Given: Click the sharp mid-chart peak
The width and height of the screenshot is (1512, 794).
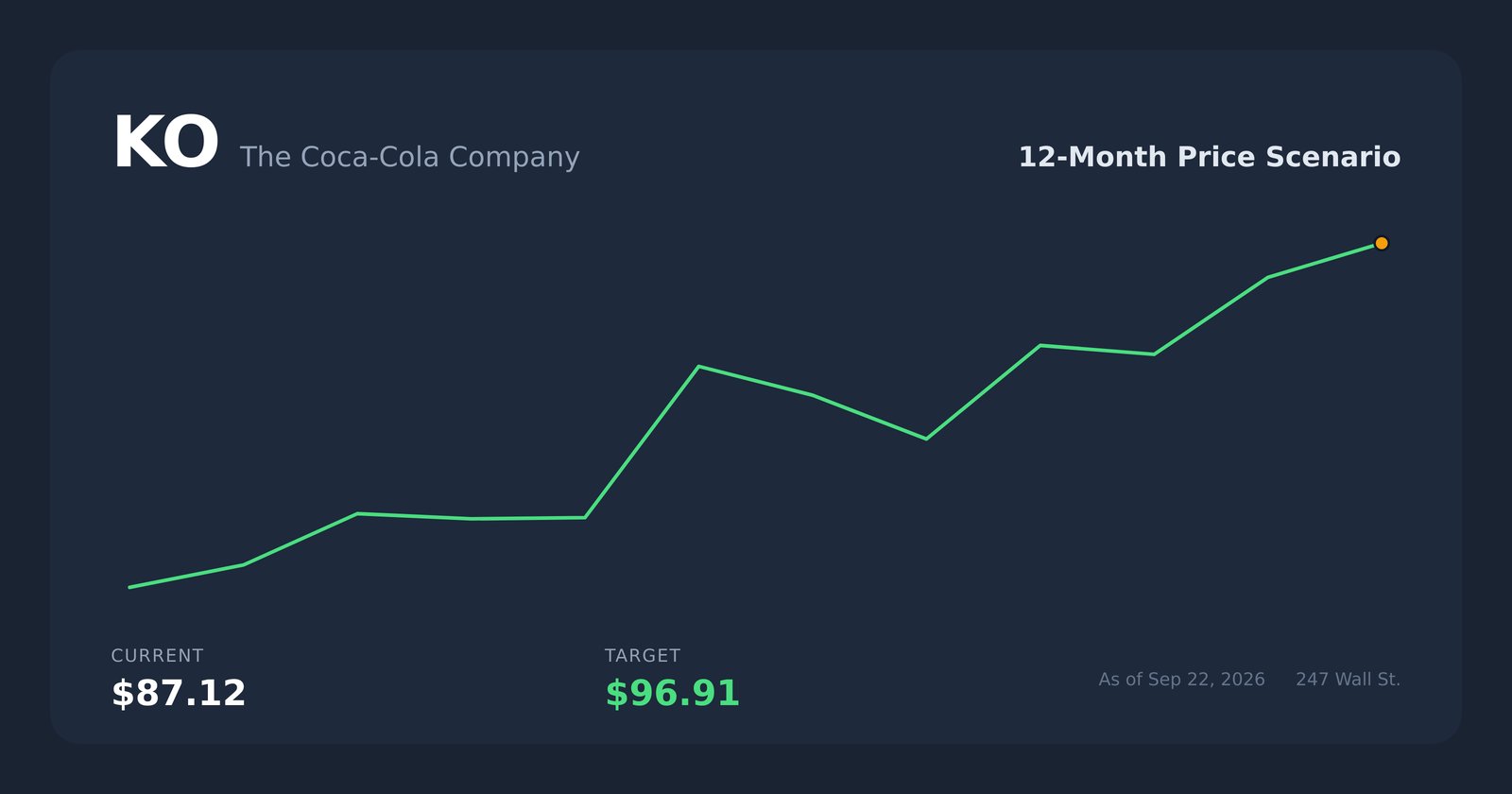Looking at the screenshot, I should [x=698, y=366].
